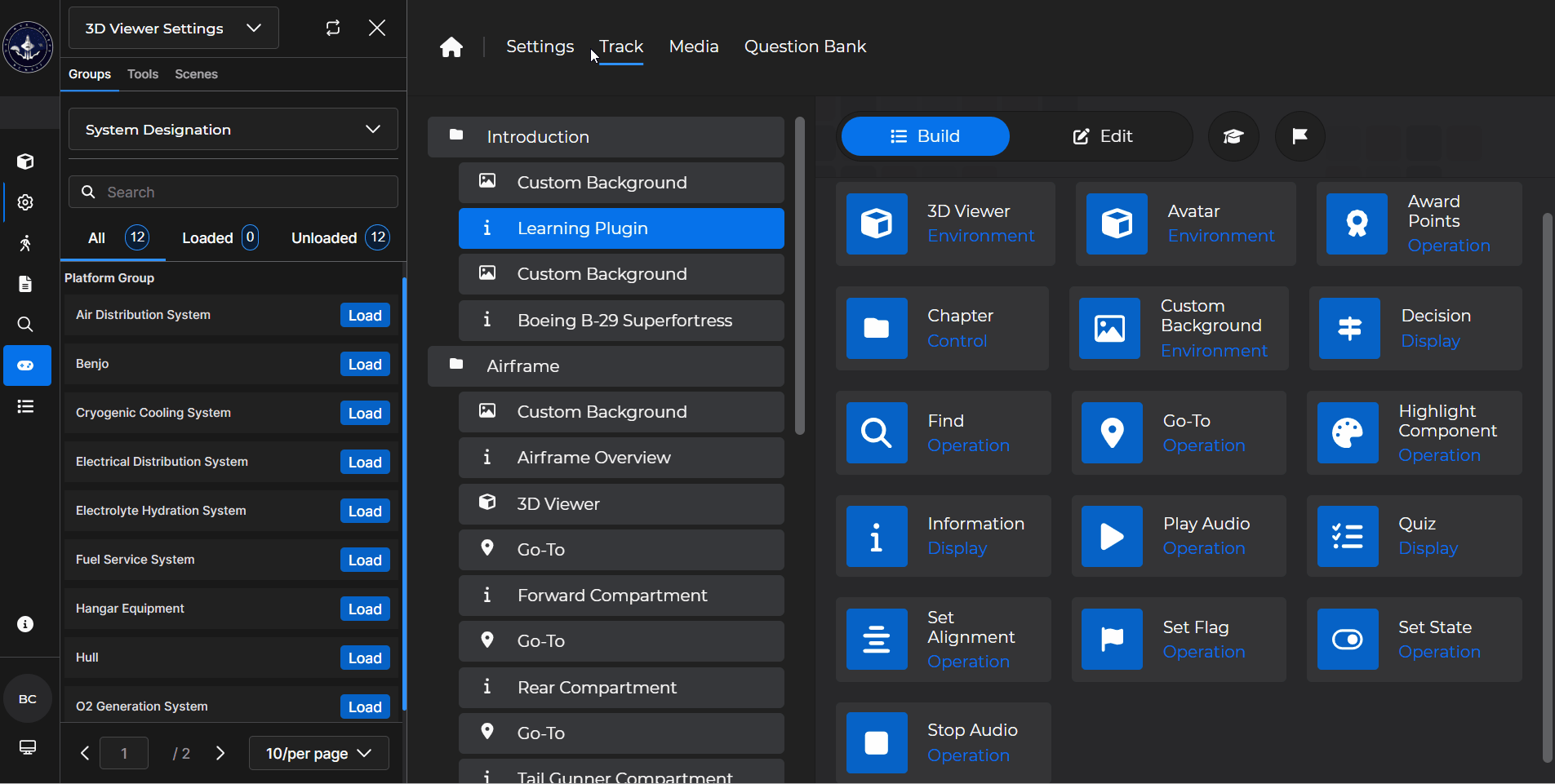Load the Benjo group
The width and height of the screenshot is (1555, 784).
pos(365,364)
